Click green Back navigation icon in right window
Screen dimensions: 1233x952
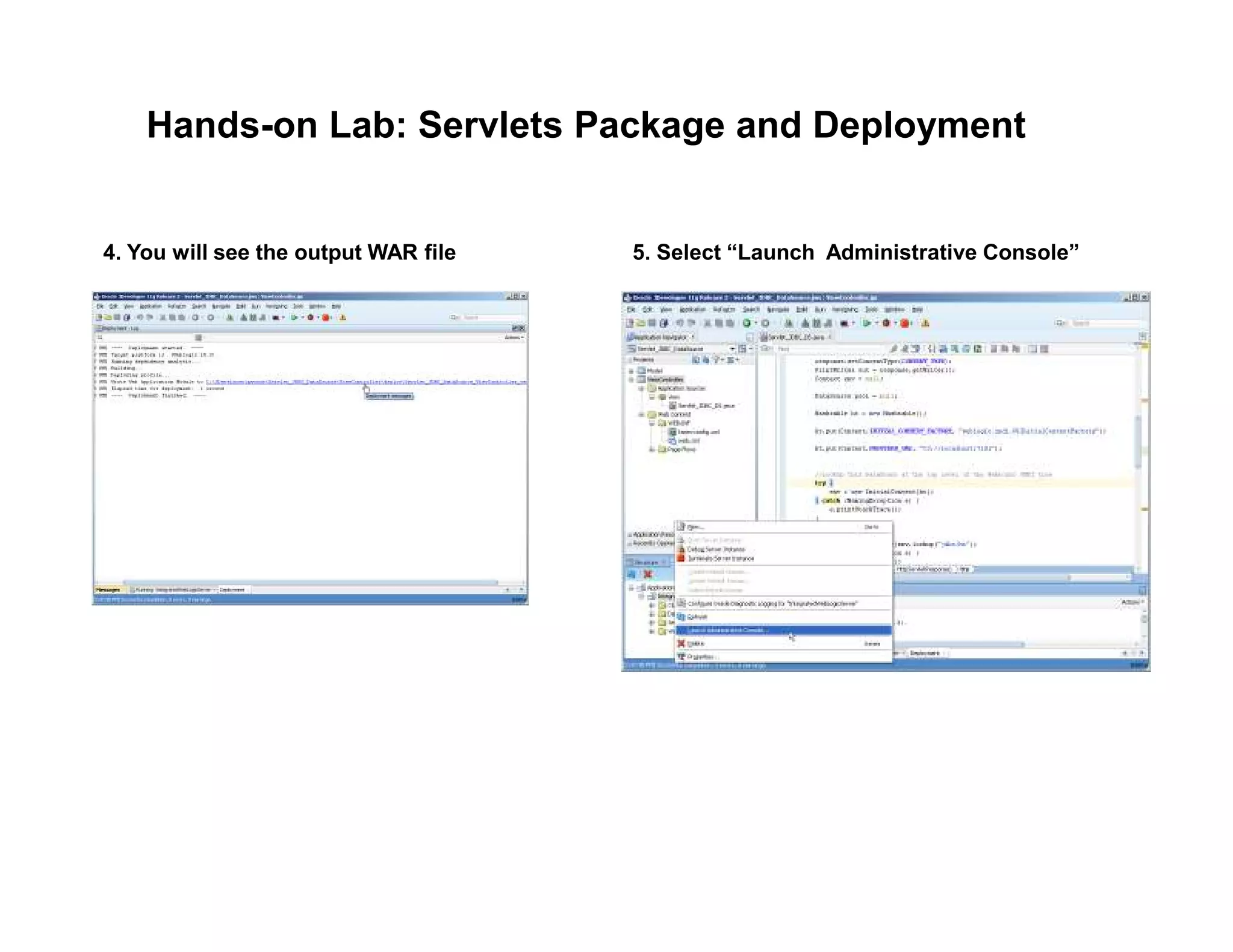pos(747,323)
